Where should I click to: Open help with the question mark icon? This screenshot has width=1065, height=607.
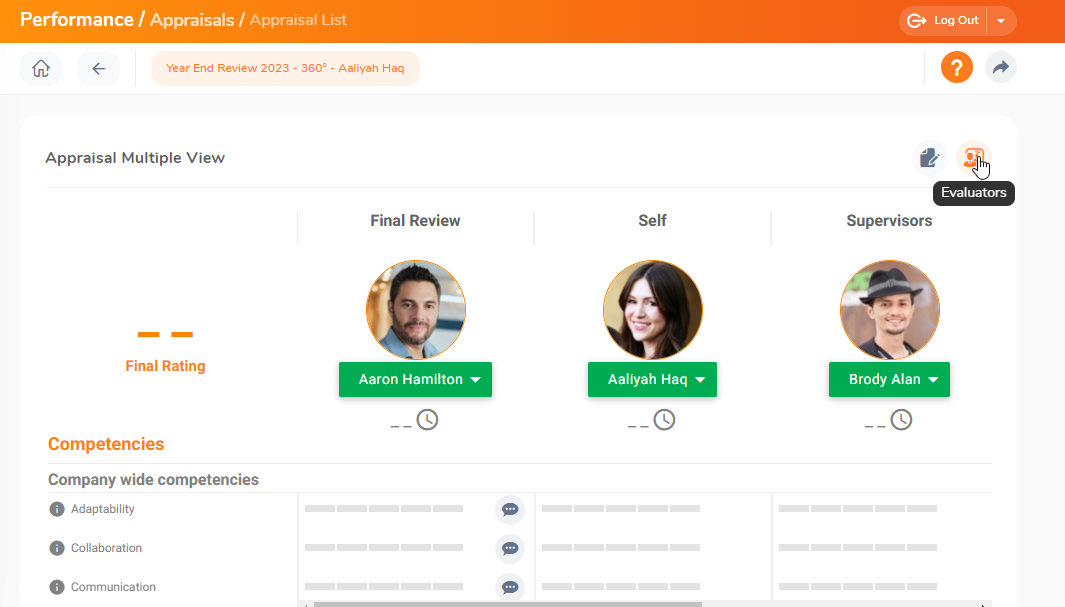956,68
